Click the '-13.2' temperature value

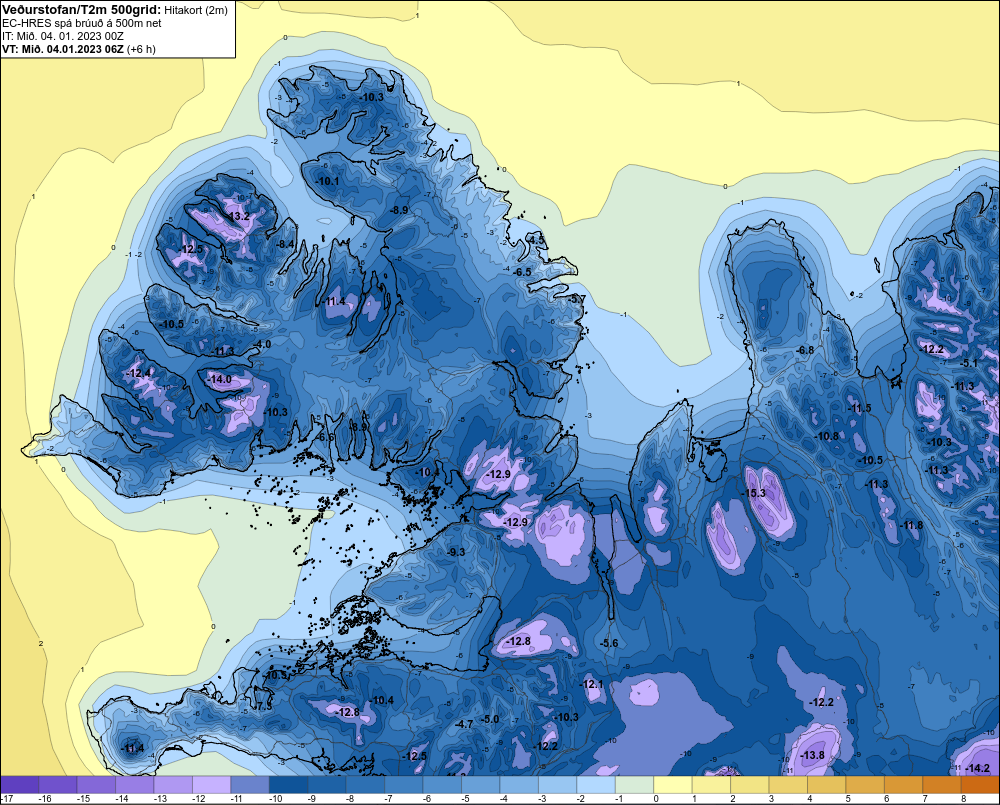pos(238,216)
